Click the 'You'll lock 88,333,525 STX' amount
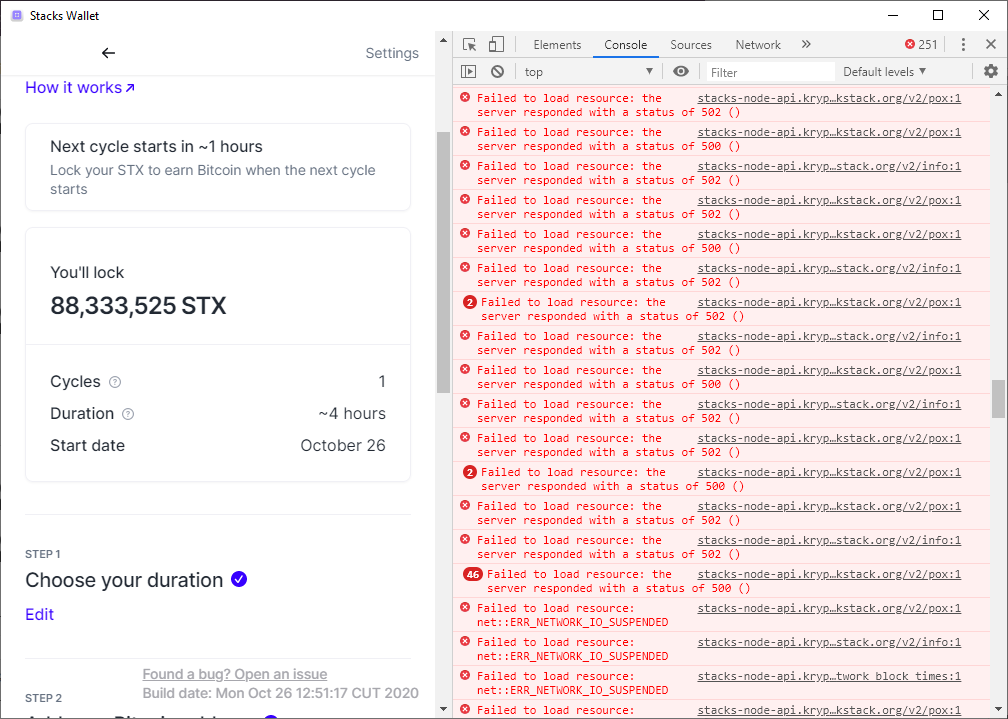 [x=138, y=305]
